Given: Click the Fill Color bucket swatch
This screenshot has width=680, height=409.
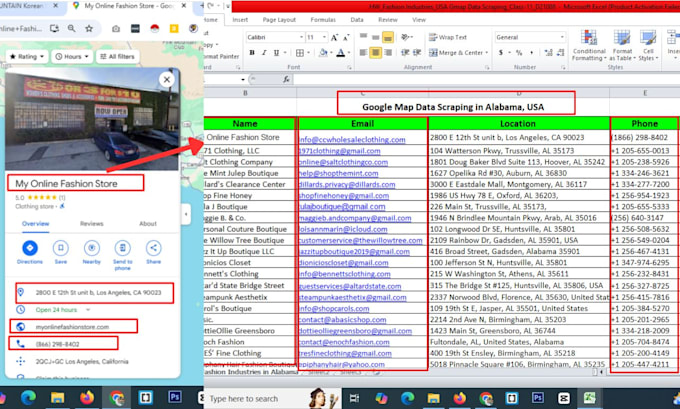Looking at the screenshot, I should tap(323, 52).
